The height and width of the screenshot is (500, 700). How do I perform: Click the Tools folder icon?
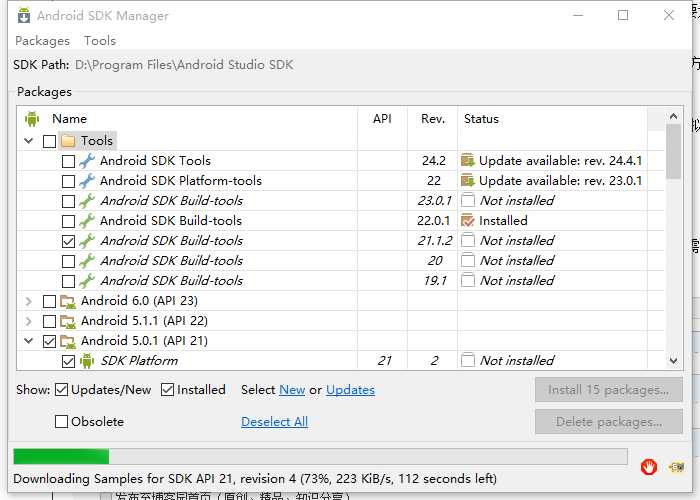(68, 141)
